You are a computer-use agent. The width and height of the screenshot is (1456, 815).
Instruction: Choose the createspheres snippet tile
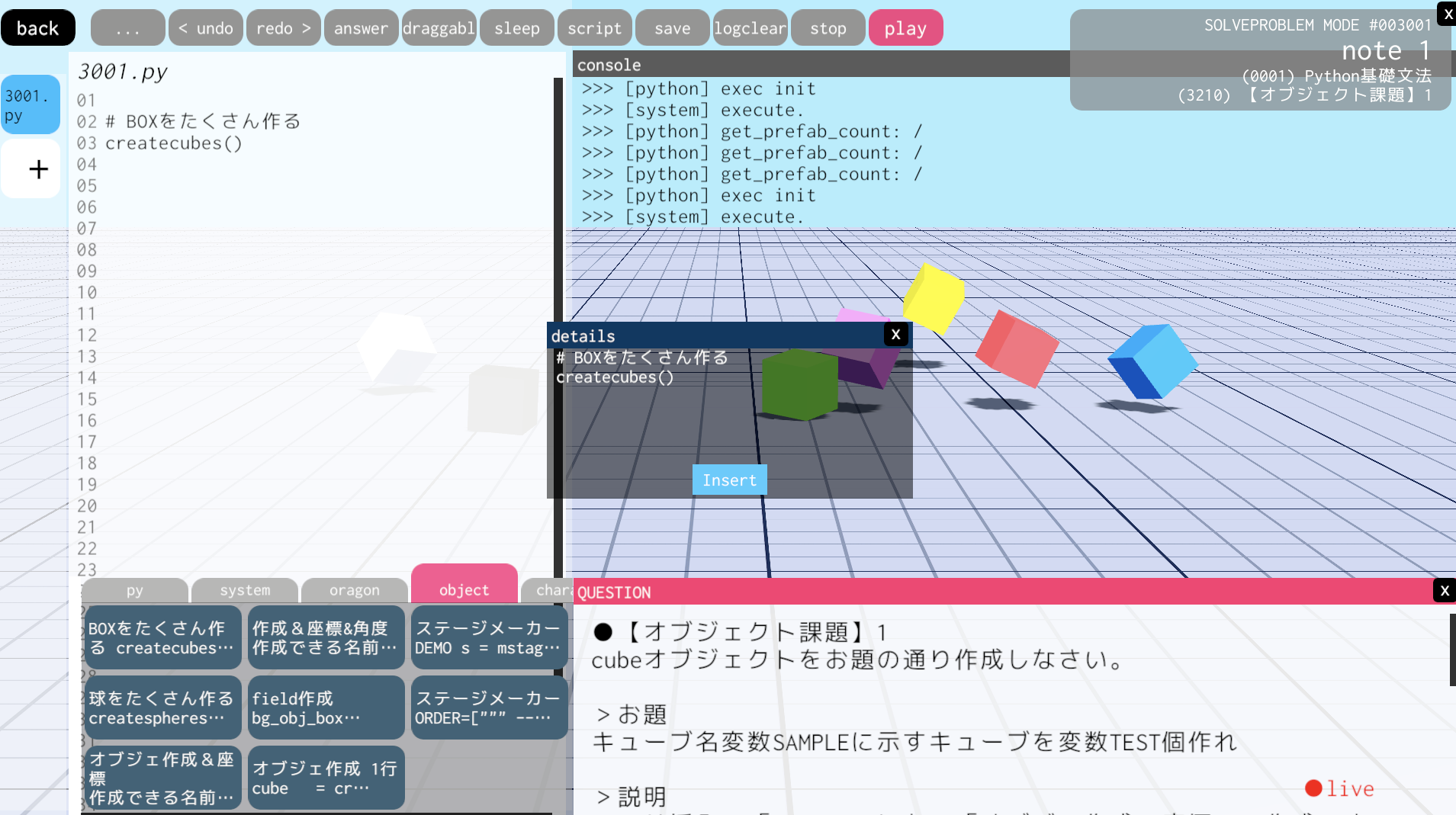162,708
